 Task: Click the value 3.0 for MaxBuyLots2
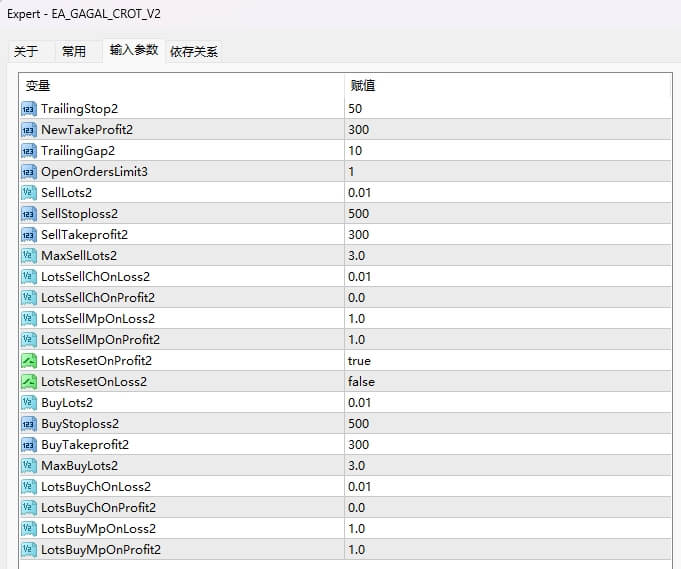tap(356, 466)
